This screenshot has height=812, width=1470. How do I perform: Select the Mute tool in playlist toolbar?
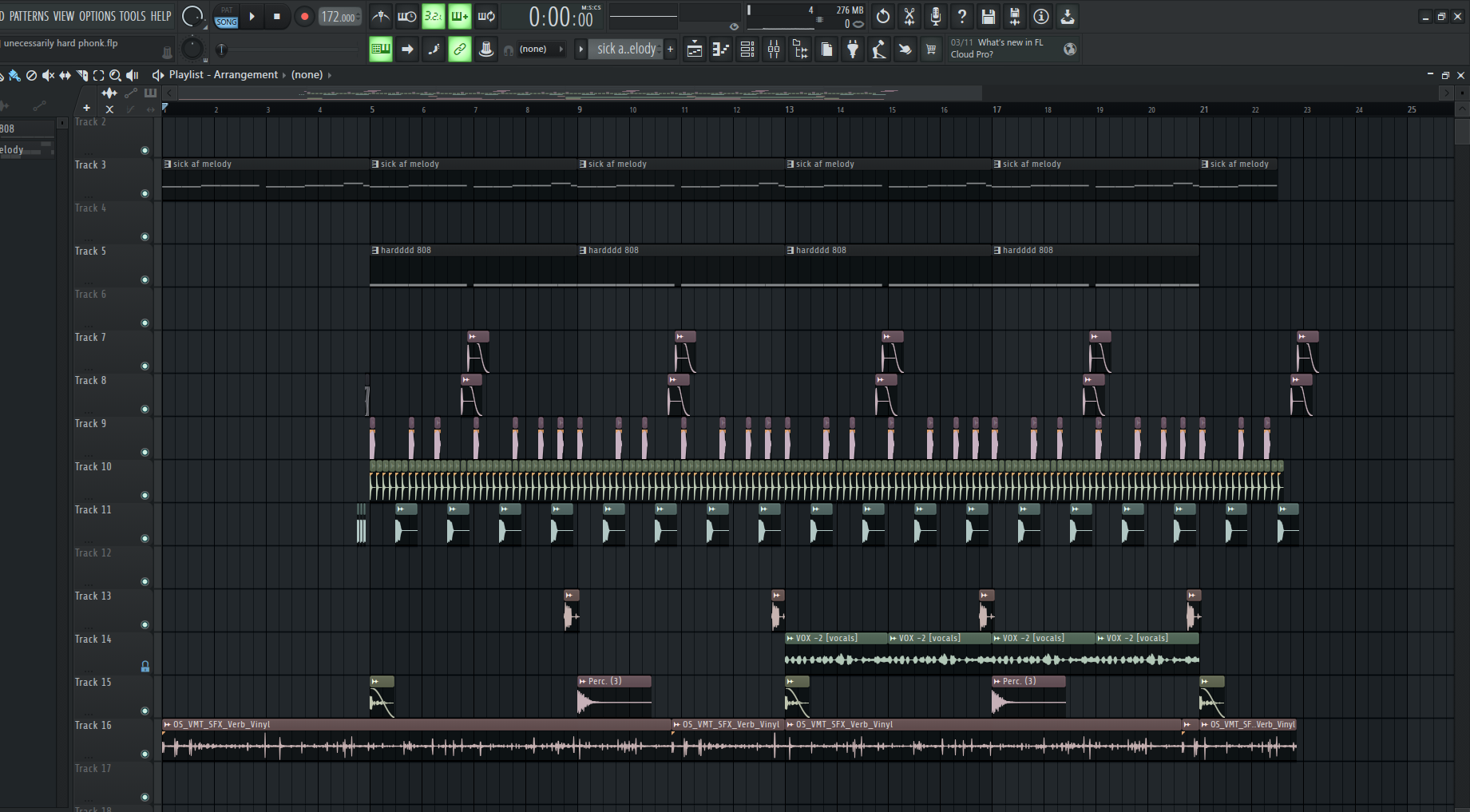(48, 75)
